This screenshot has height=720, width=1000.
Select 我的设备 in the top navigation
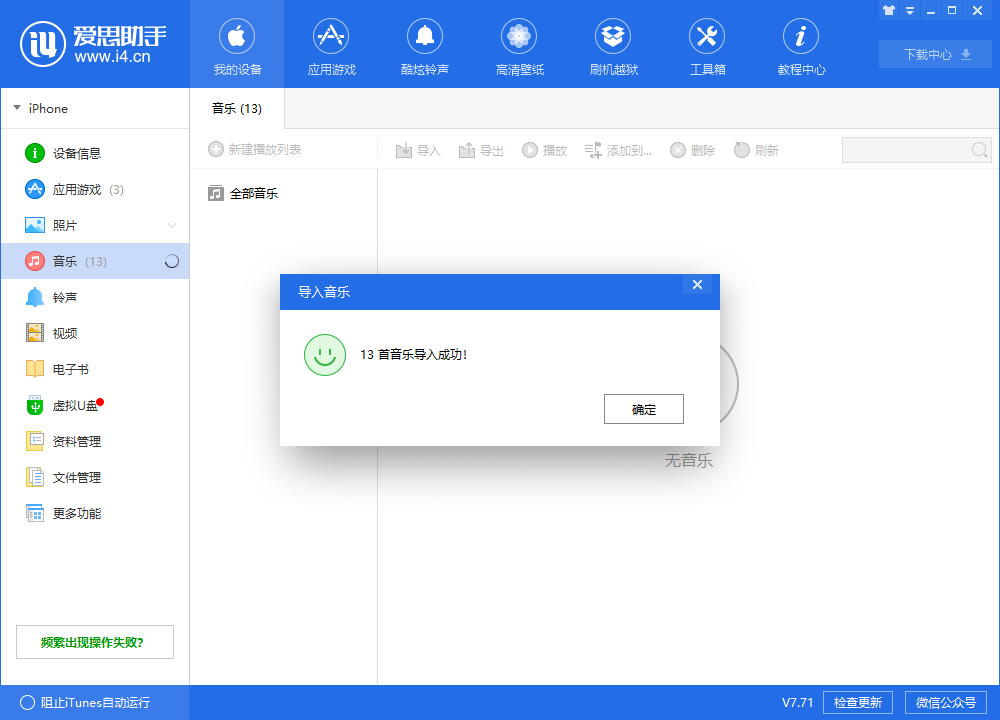pyautogui.click(x=236, y=45)
